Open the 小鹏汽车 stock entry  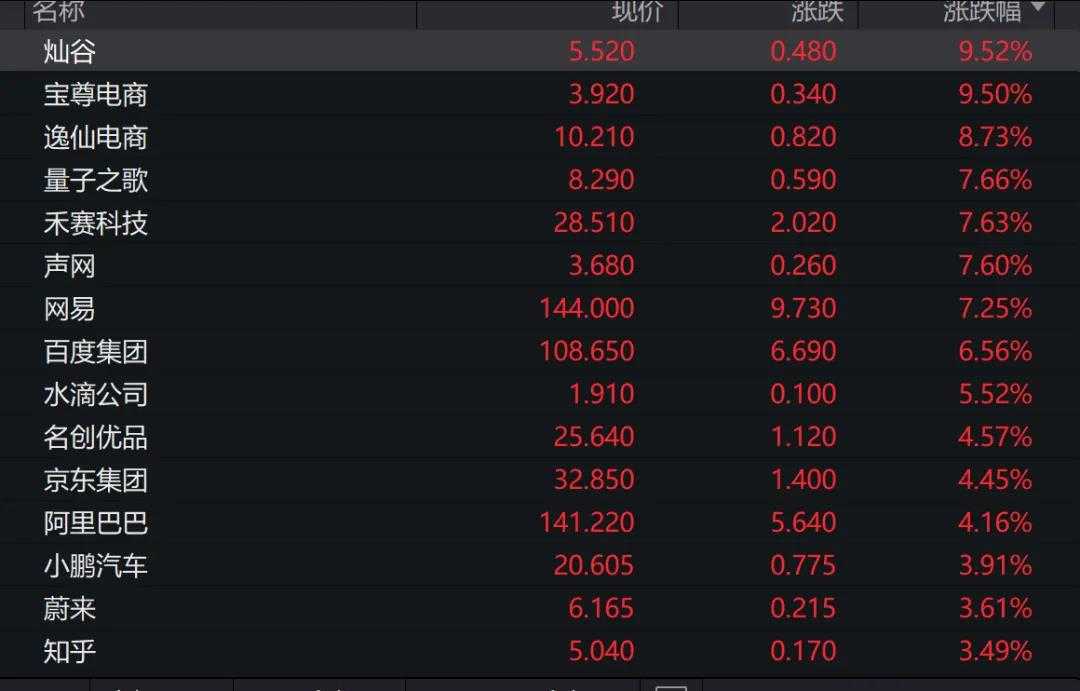(x=96, y=566)
